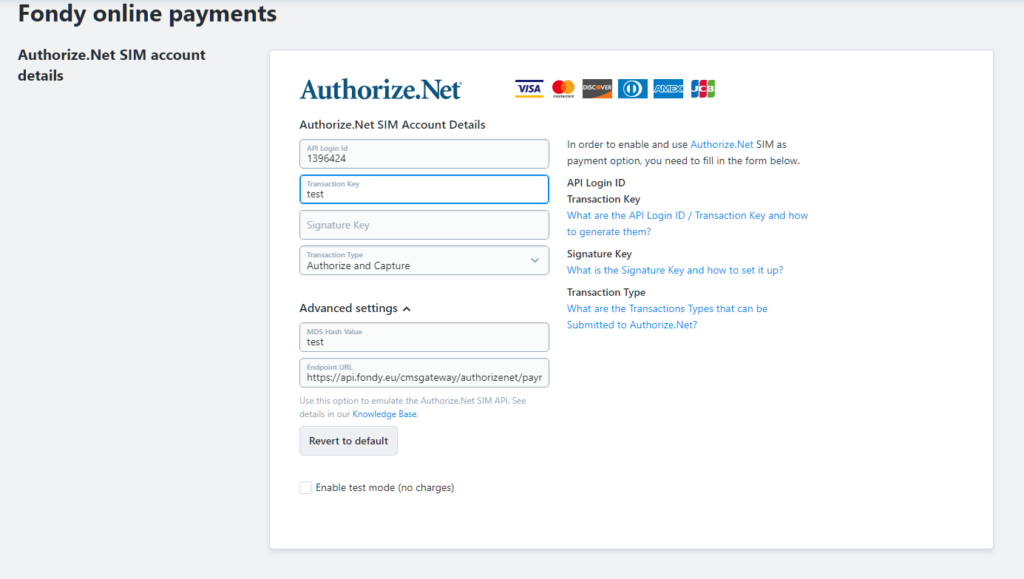The image size is (1024, 579).
Task: Select the MD5 Hash Value field
Action: click(x=424, y=337)
